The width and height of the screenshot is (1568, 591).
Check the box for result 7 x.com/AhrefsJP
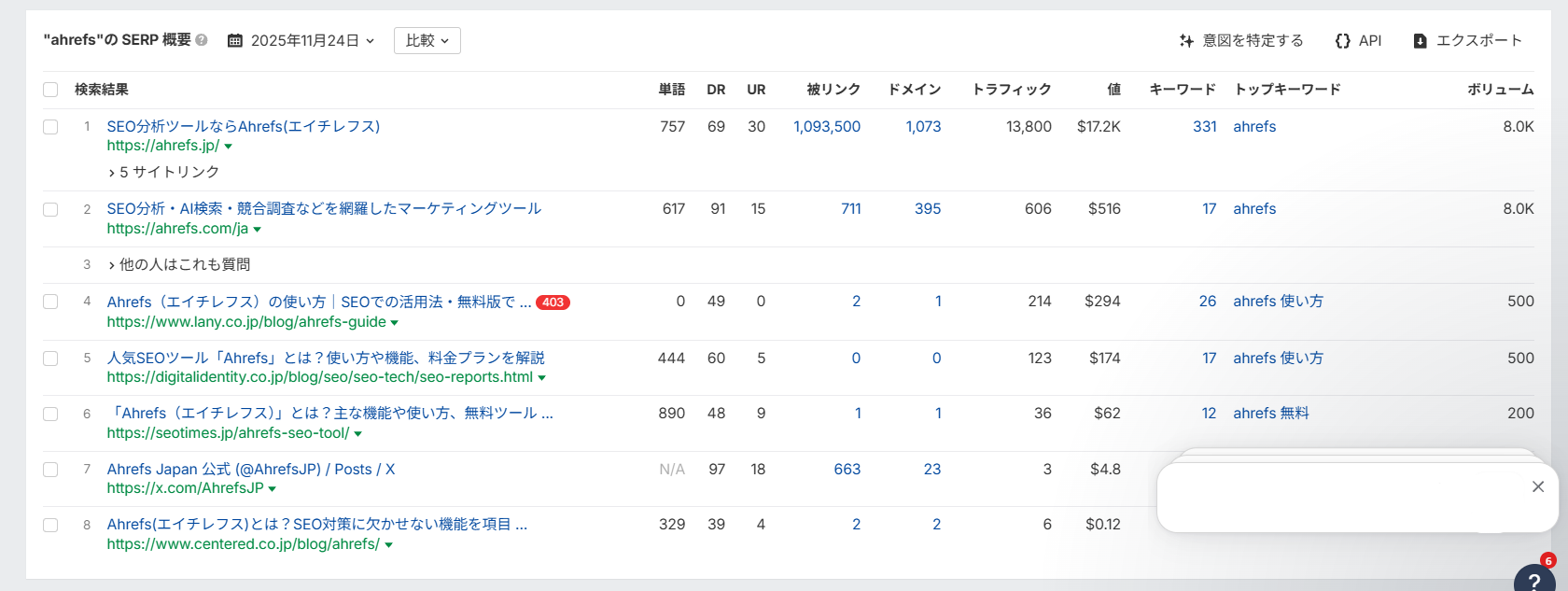pyautogui.click(x=50, y=470)
